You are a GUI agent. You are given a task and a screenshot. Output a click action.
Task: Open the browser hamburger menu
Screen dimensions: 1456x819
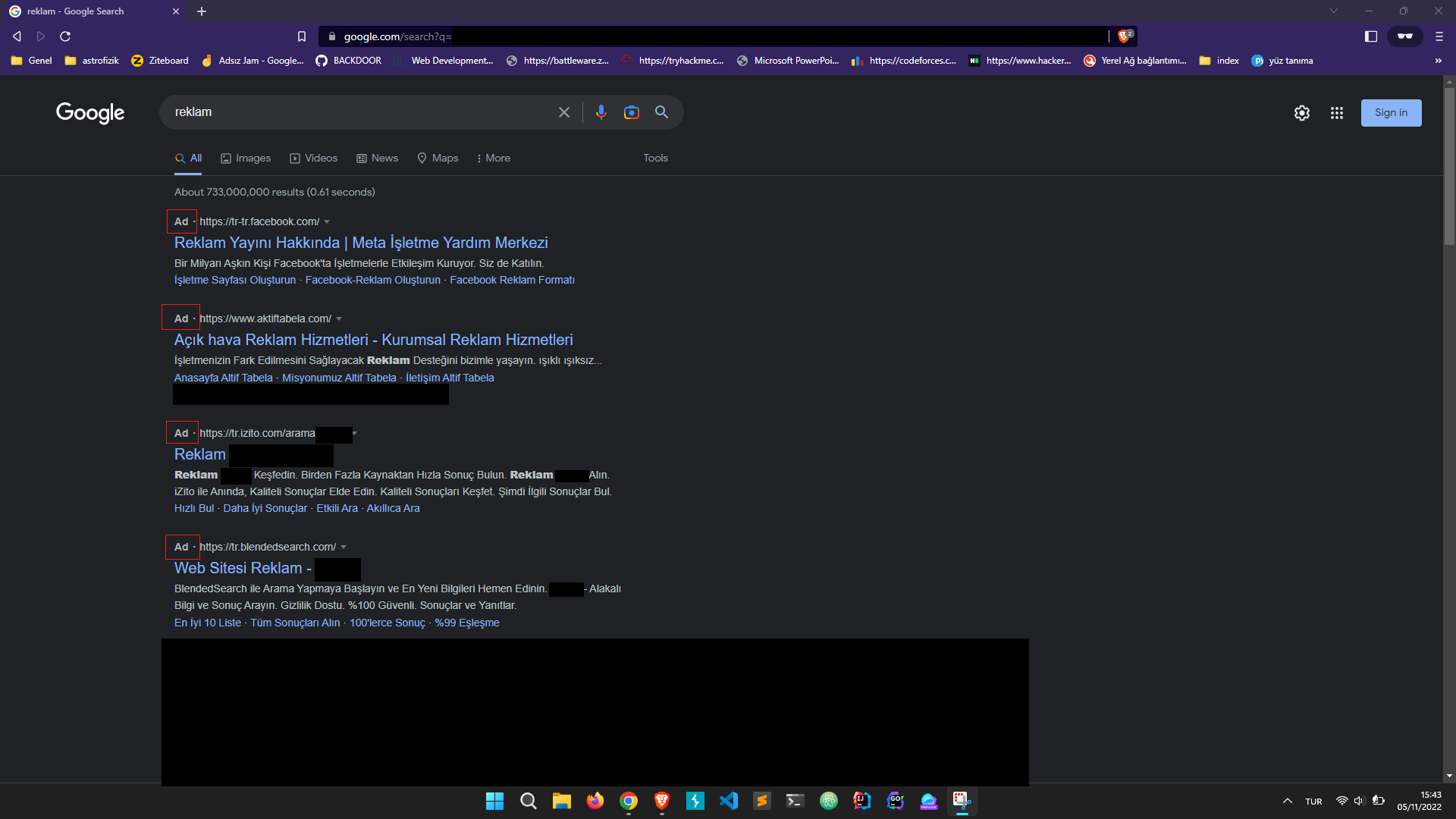[x=1438, y=36]
